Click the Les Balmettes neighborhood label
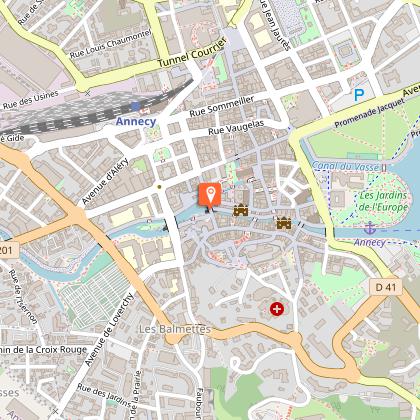This screenshot has height=420, width=420. pyautogui.click(x=175, y=329)
